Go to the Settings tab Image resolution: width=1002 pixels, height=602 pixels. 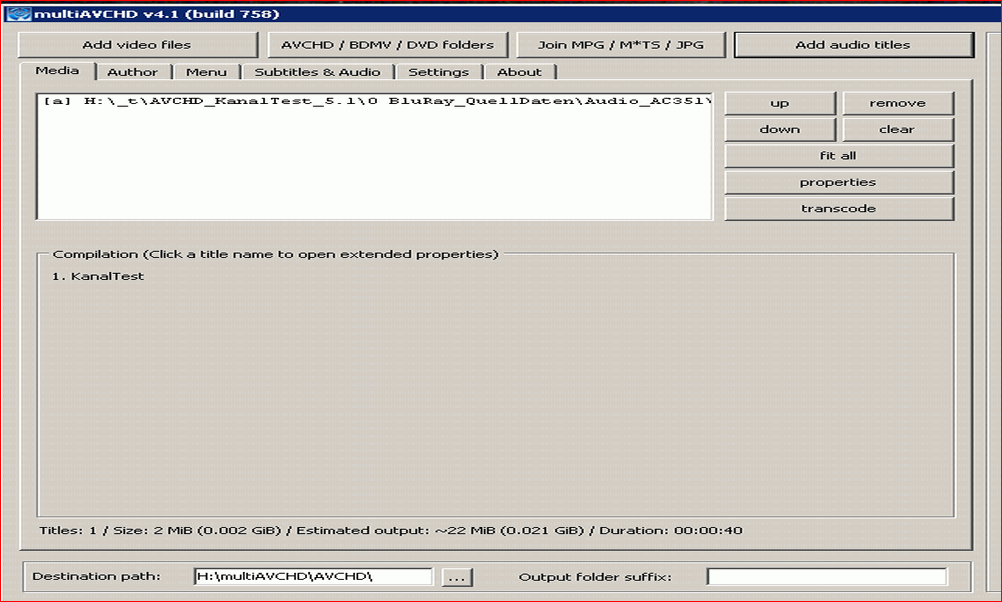click(438, 72)
